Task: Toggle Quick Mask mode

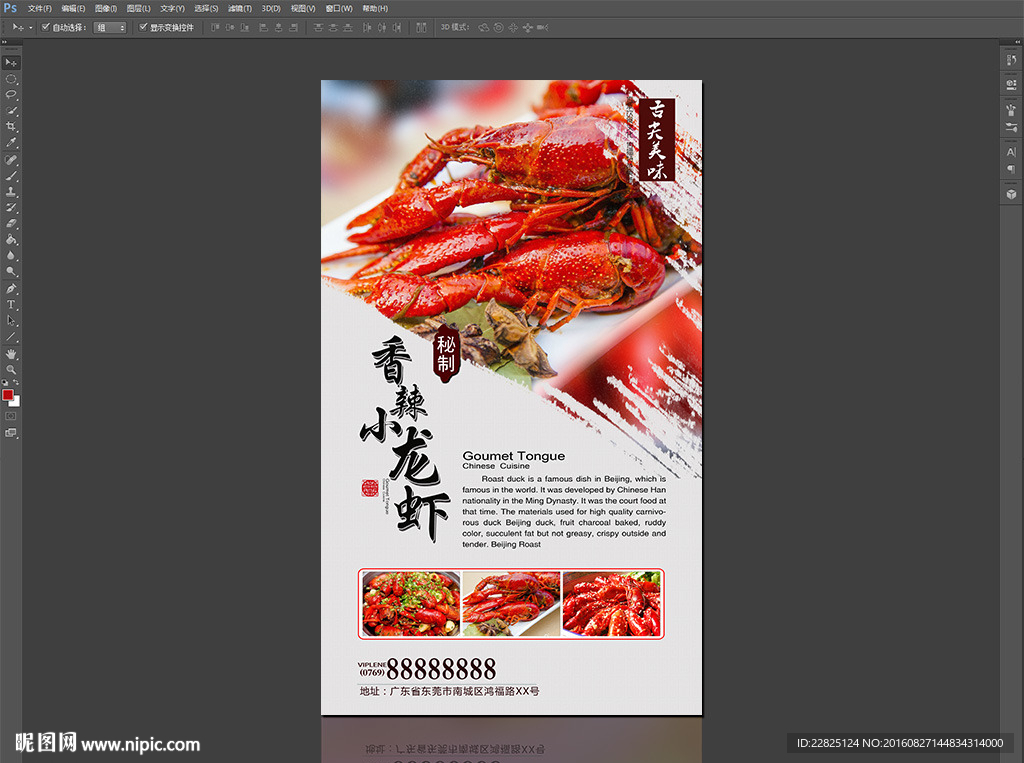Action: pyautogui.click(x=11, y=416)
